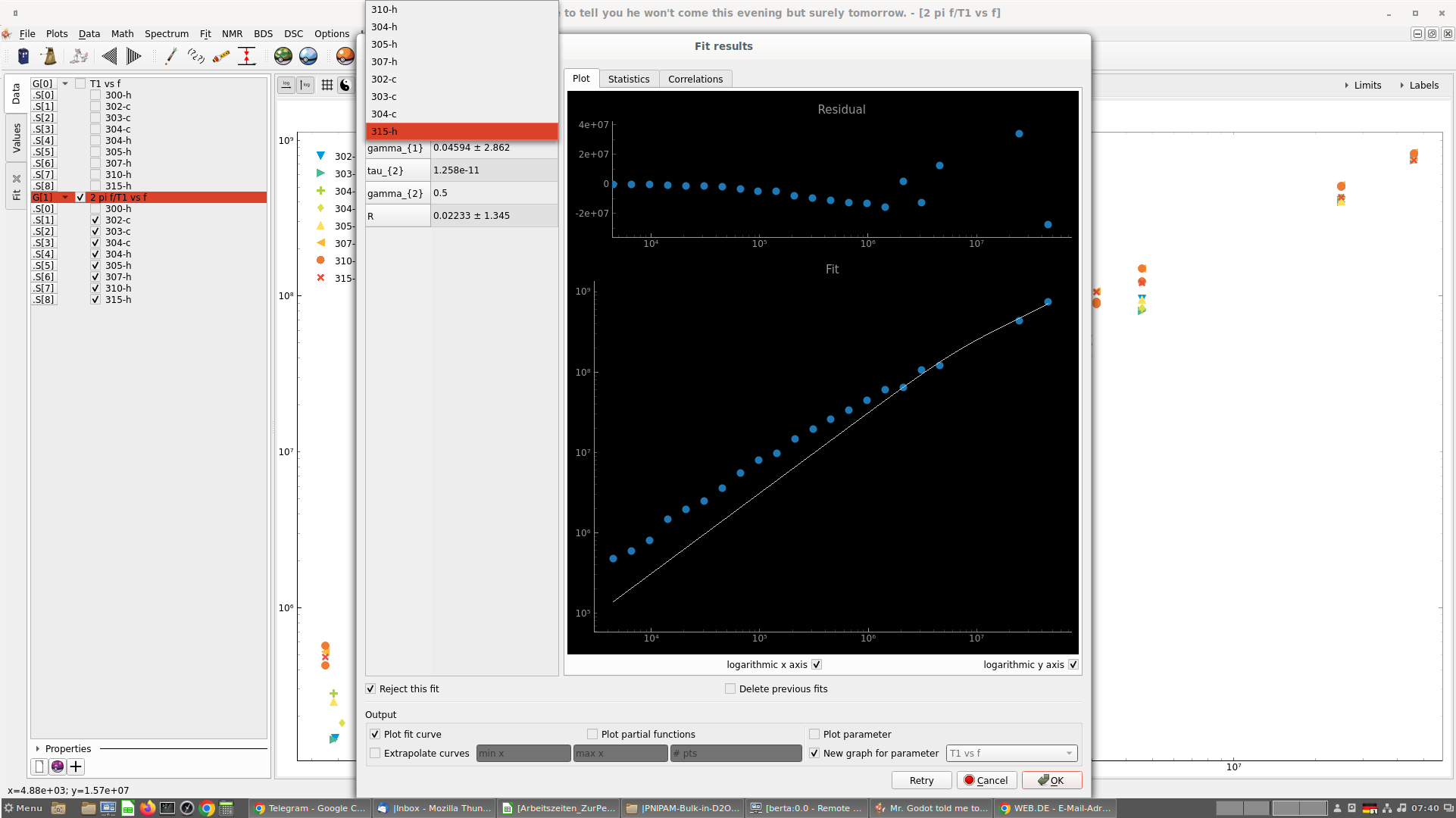Click the flute-shaped toolbar icon

[221, 56]
